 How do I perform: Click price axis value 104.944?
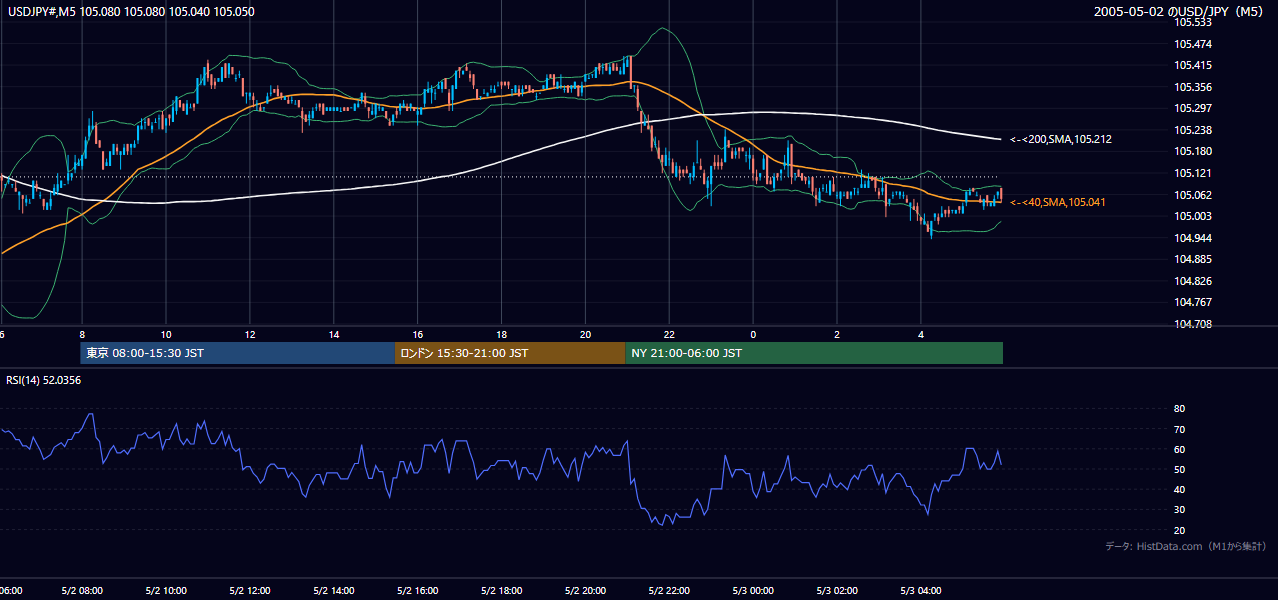pos(1192,238)
